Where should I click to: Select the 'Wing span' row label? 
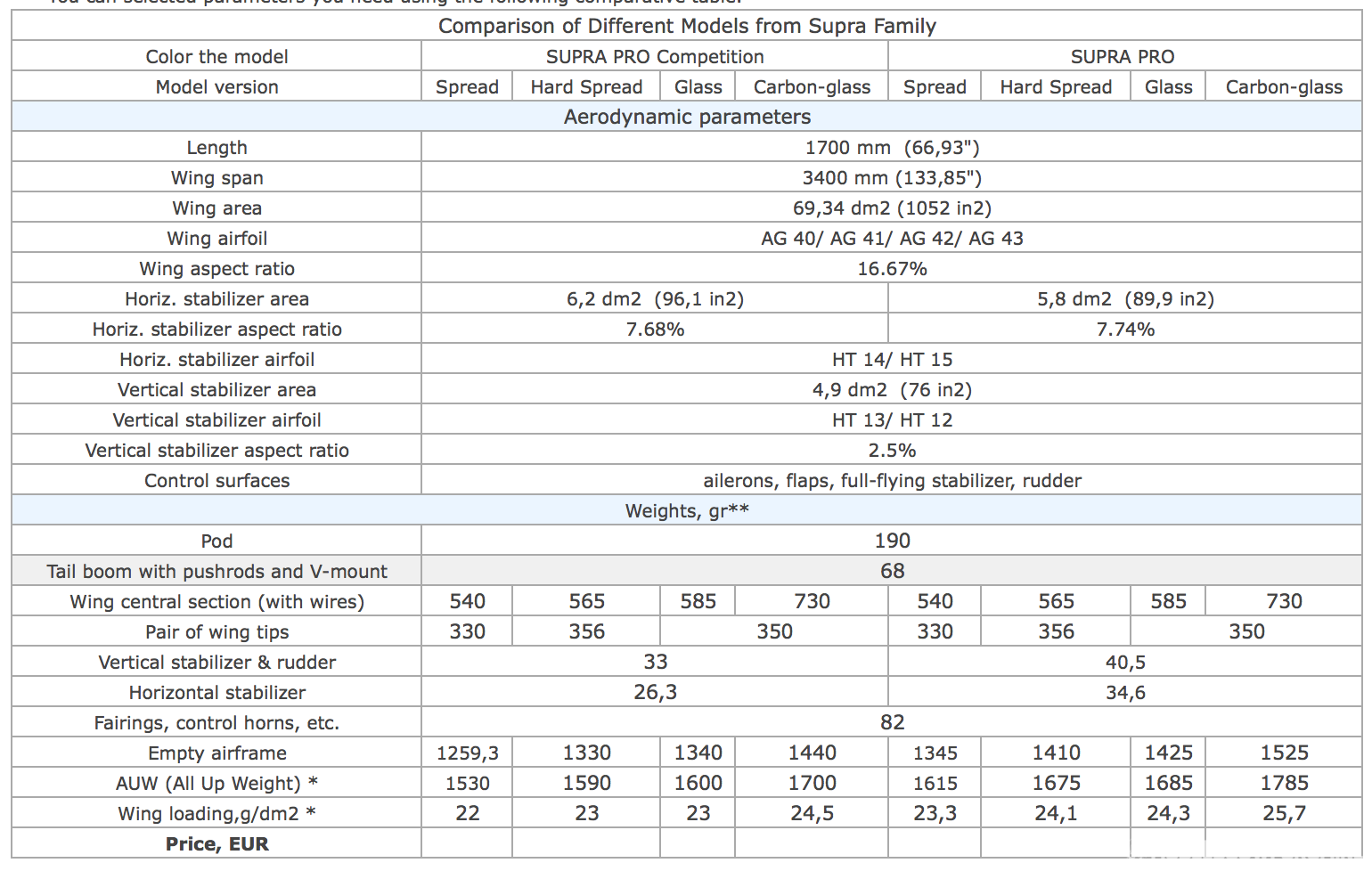point(216,177)
